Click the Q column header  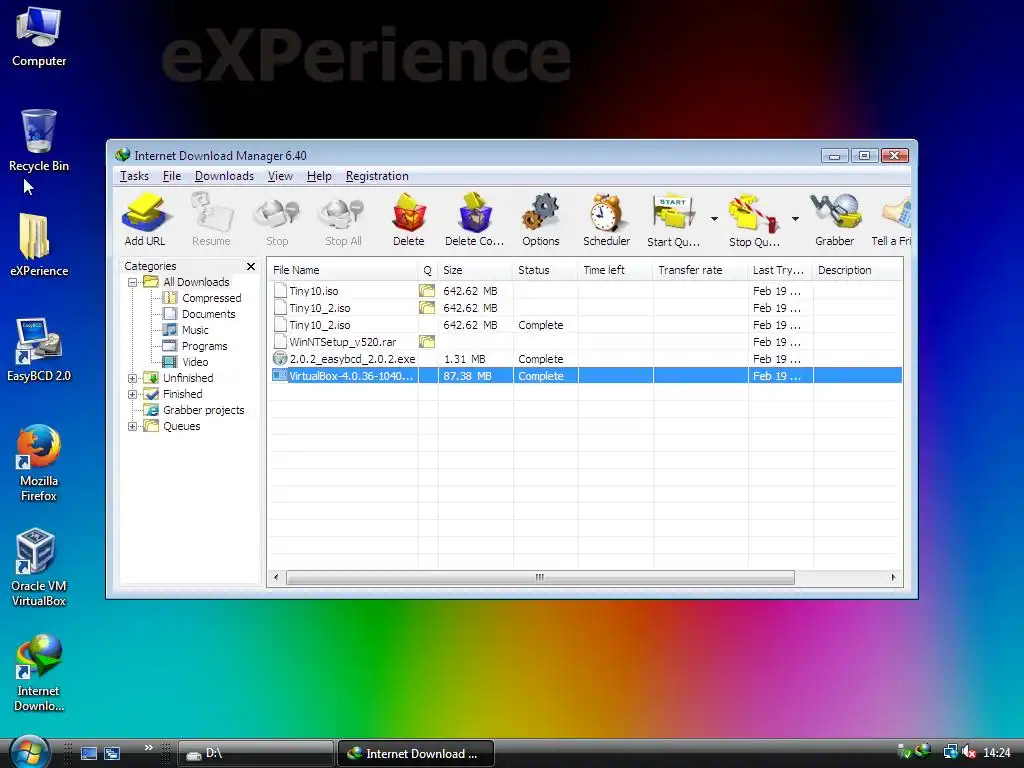coord(428,270)
